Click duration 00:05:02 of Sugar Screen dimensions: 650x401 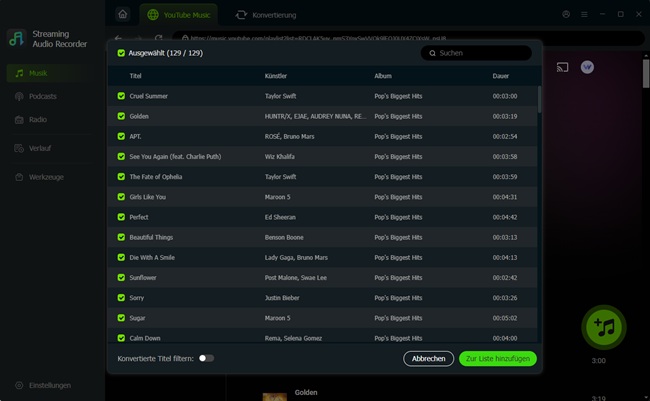tap(505, 318)
